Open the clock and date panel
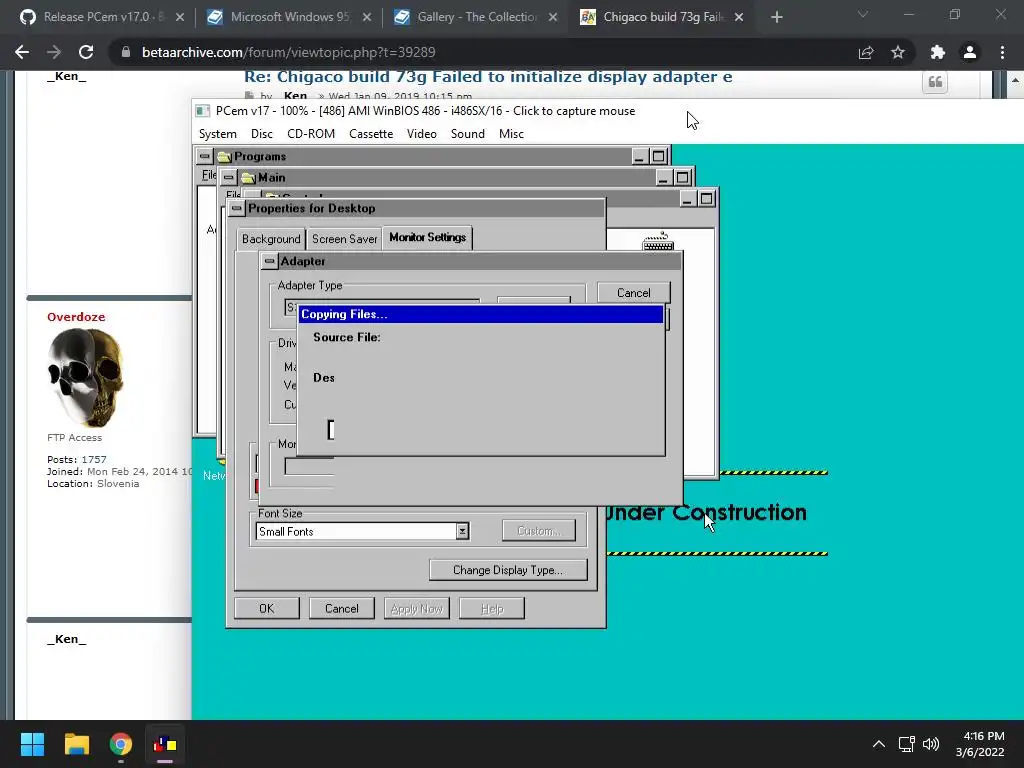The width and height of the screenshot is (1024, 768). point(980,744)
